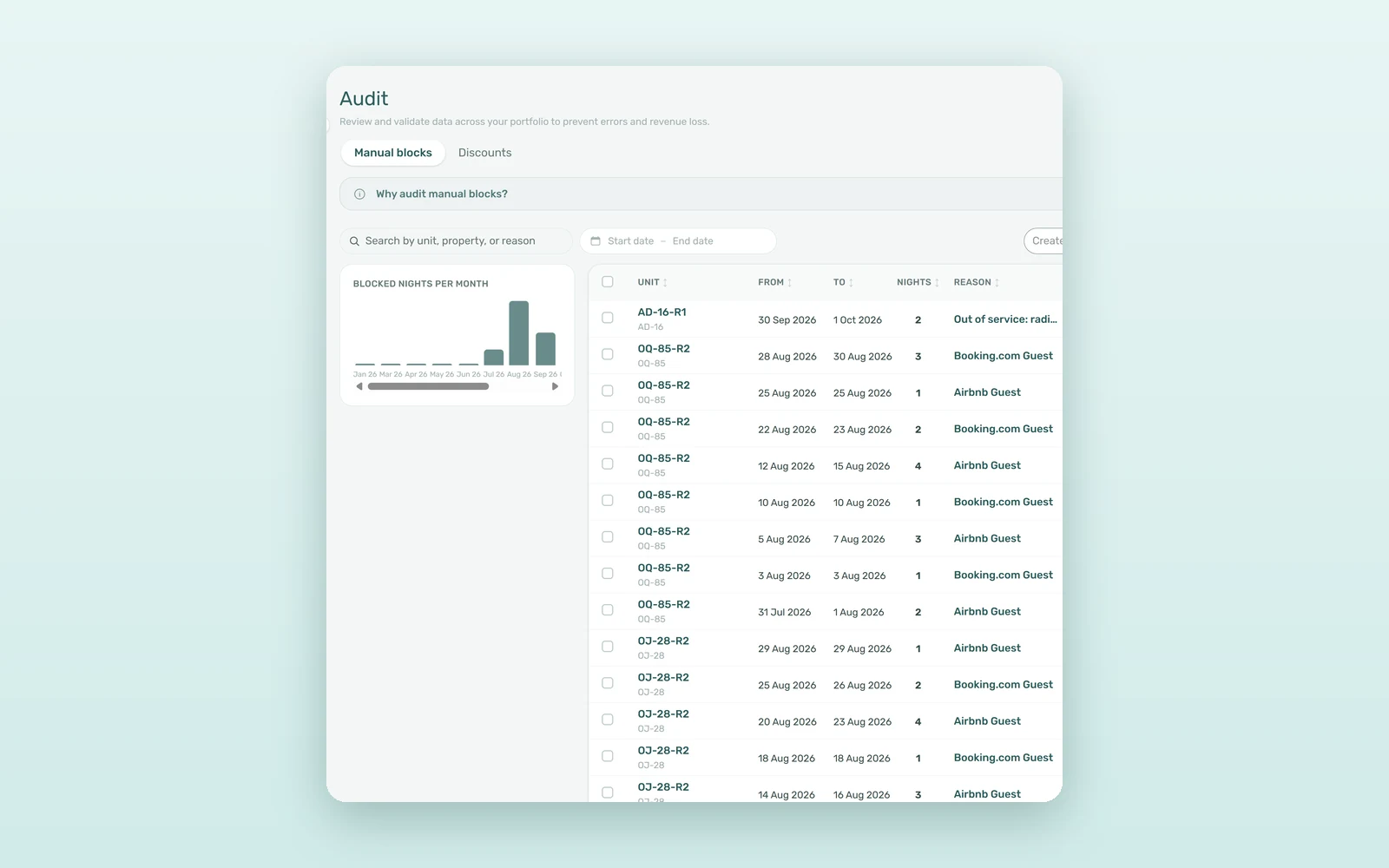Screen dimensions: 1389x868
Task: Check the OQ-85-R2 row starting 5 Aug 2026
Action: (608, 537)
